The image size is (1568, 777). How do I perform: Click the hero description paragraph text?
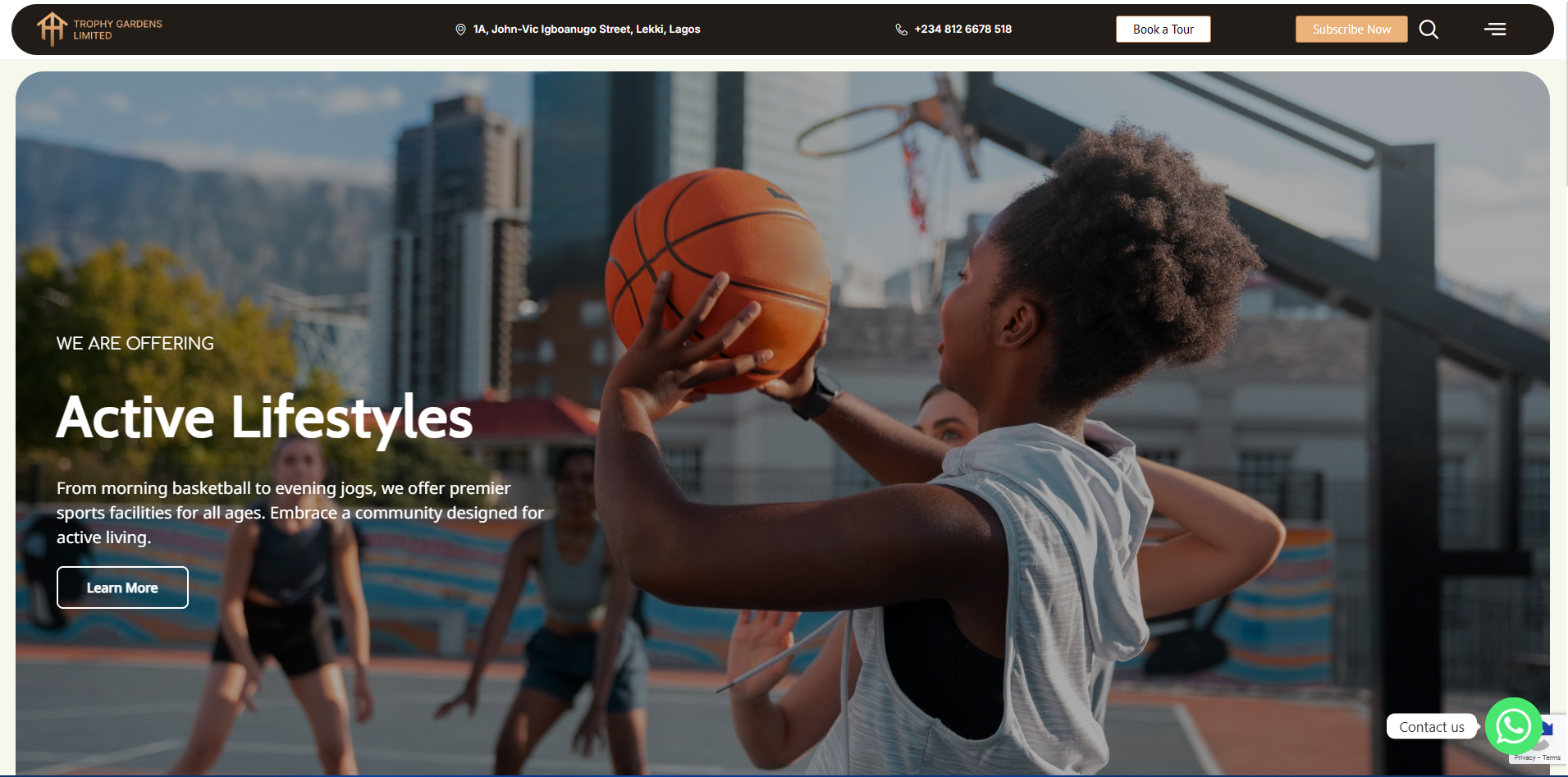click(x=300, y=513)
